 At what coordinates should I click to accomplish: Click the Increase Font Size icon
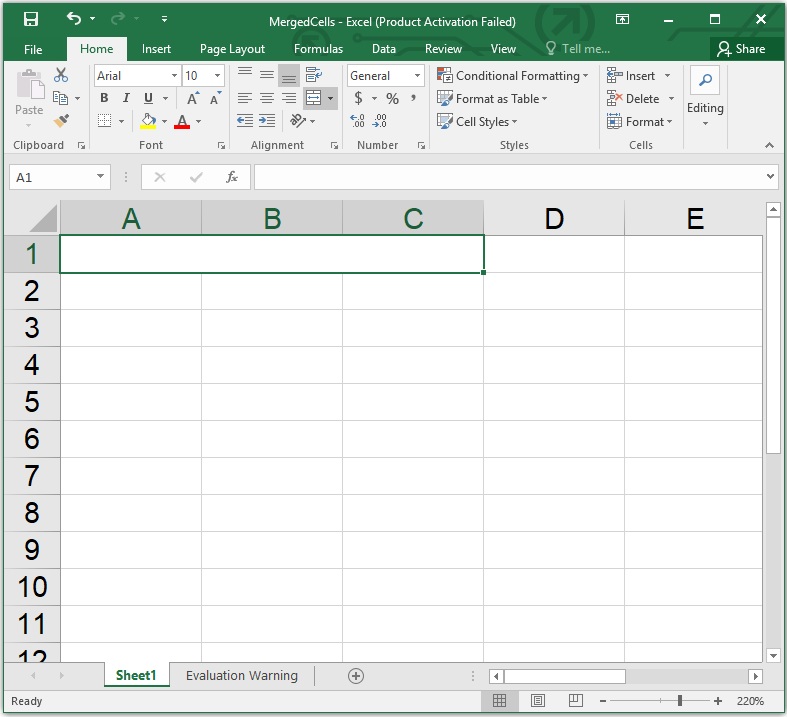(192, 98)
